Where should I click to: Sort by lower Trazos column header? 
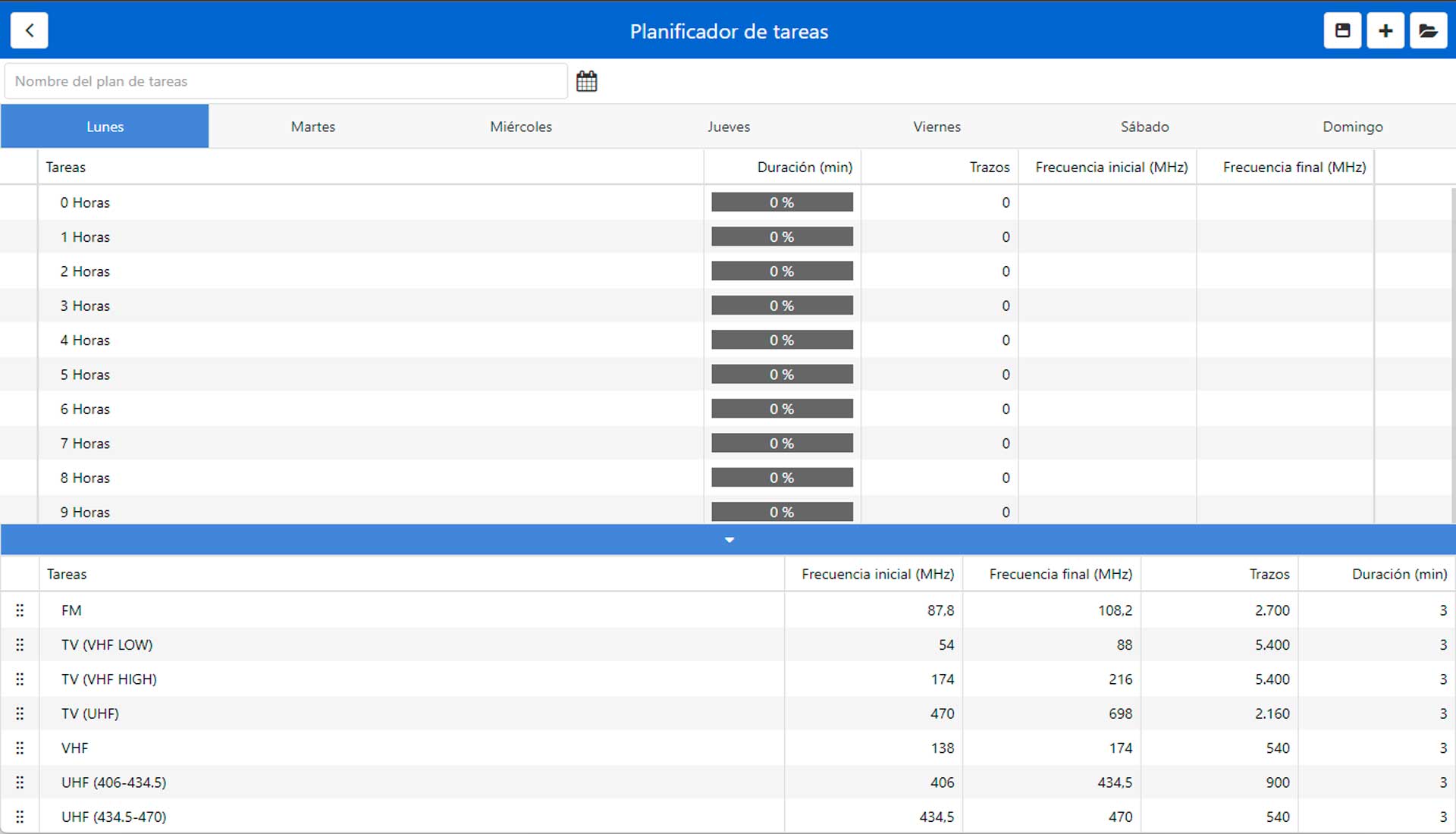[1219, 574]
